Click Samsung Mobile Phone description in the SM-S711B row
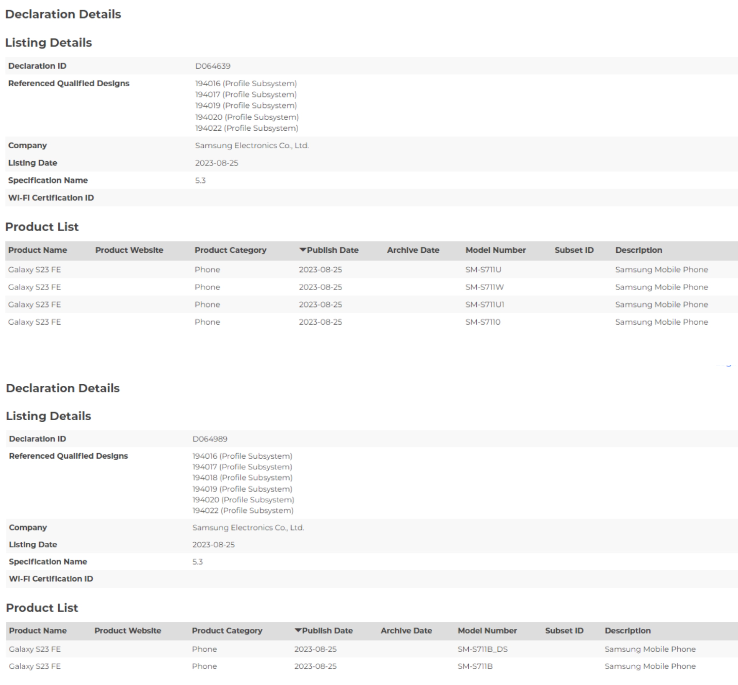This screenshot has width=738, height=685. click(x=650, y=666)
